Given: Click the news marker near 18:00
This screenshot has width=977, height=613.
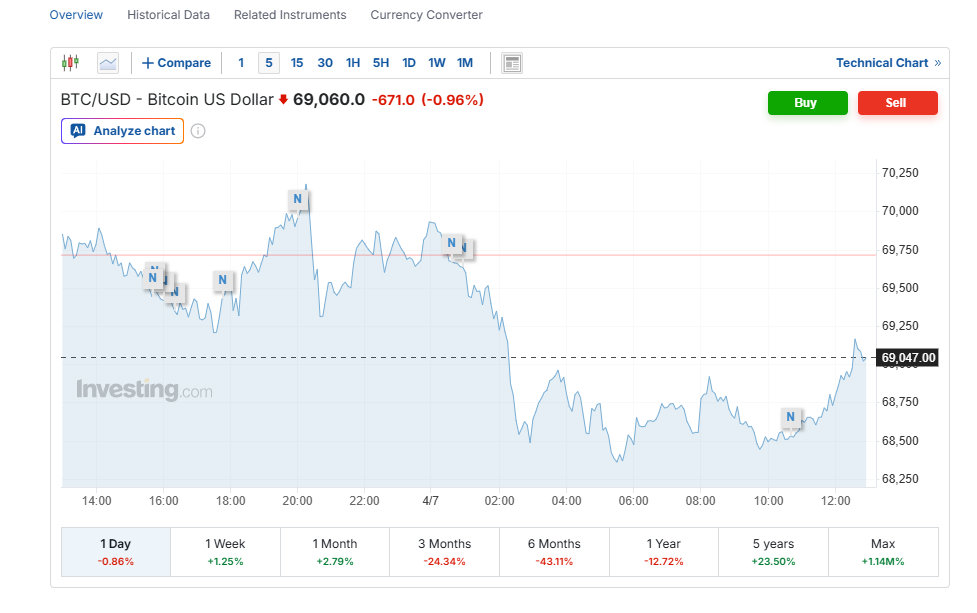Looking at the screenshot, I should click(223, 280).
